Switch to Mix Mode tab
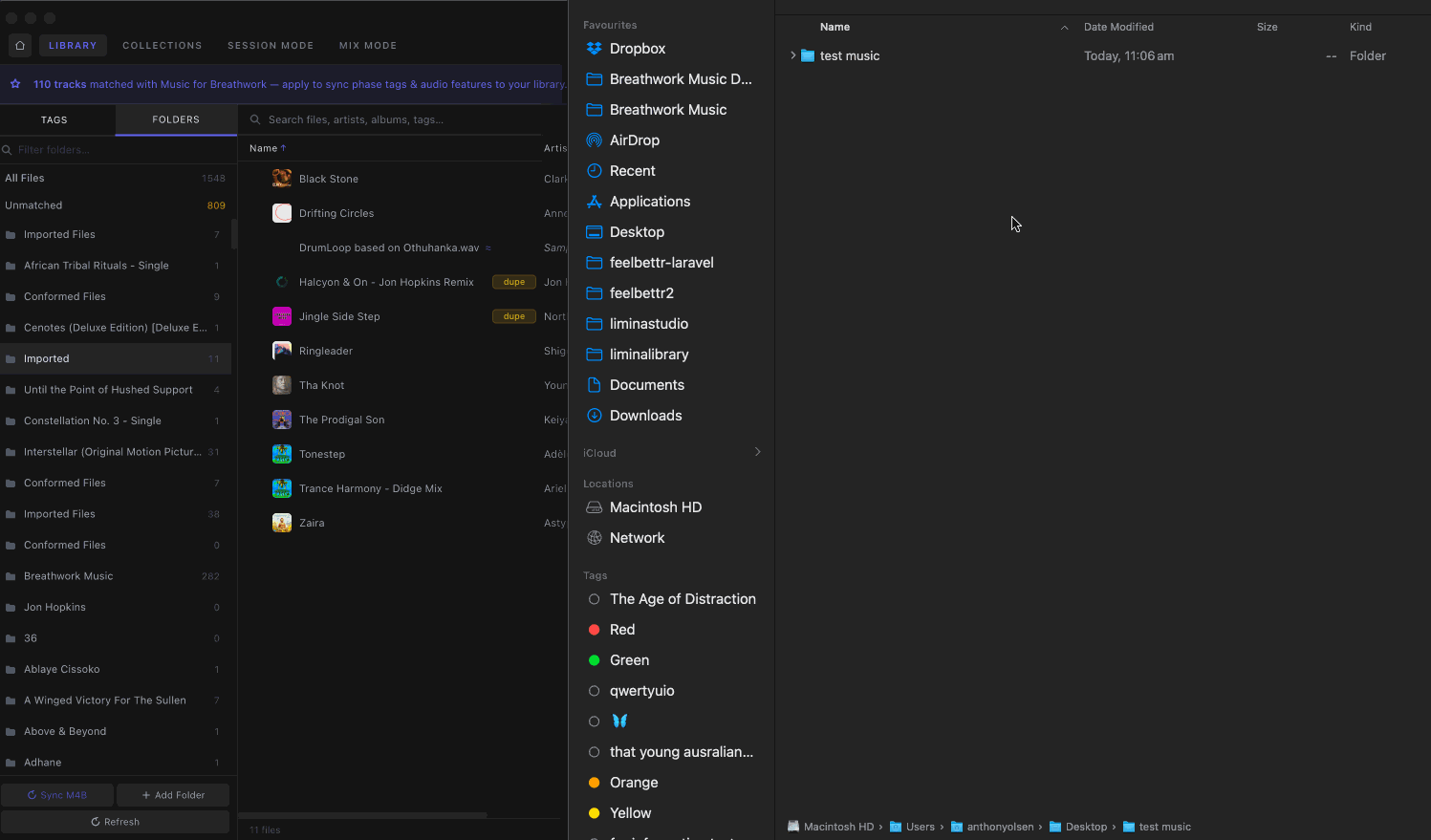 [368, 45]
